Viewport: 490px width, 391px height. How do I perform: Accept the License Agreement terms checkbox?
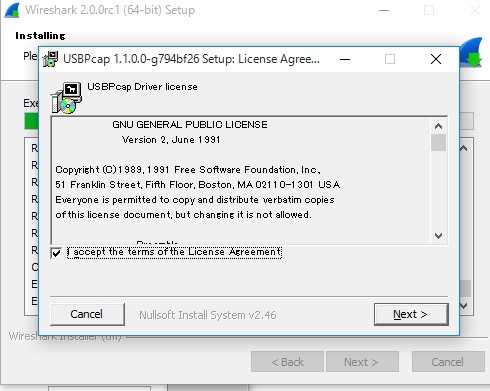point(56,253)
